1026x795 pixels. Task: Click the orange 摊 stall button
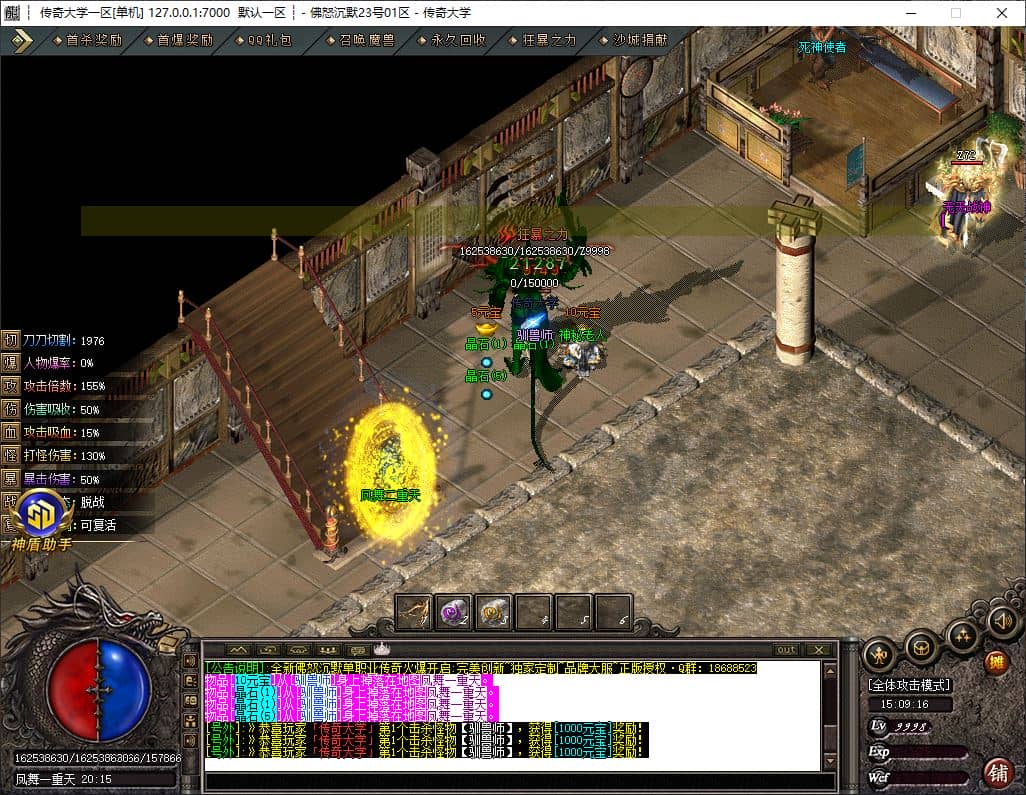pyautogui.click(x=996, y=663)
